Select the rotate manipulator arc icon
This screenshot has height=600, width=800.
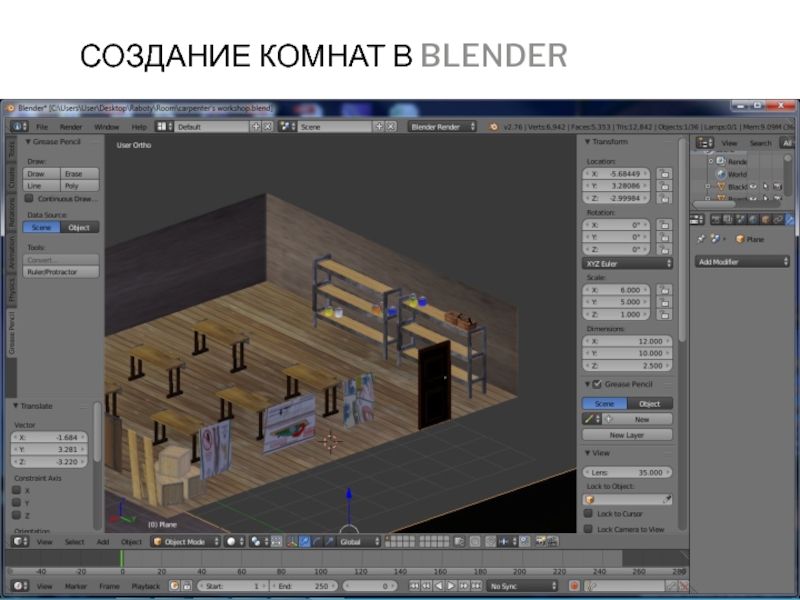(317, 541)
